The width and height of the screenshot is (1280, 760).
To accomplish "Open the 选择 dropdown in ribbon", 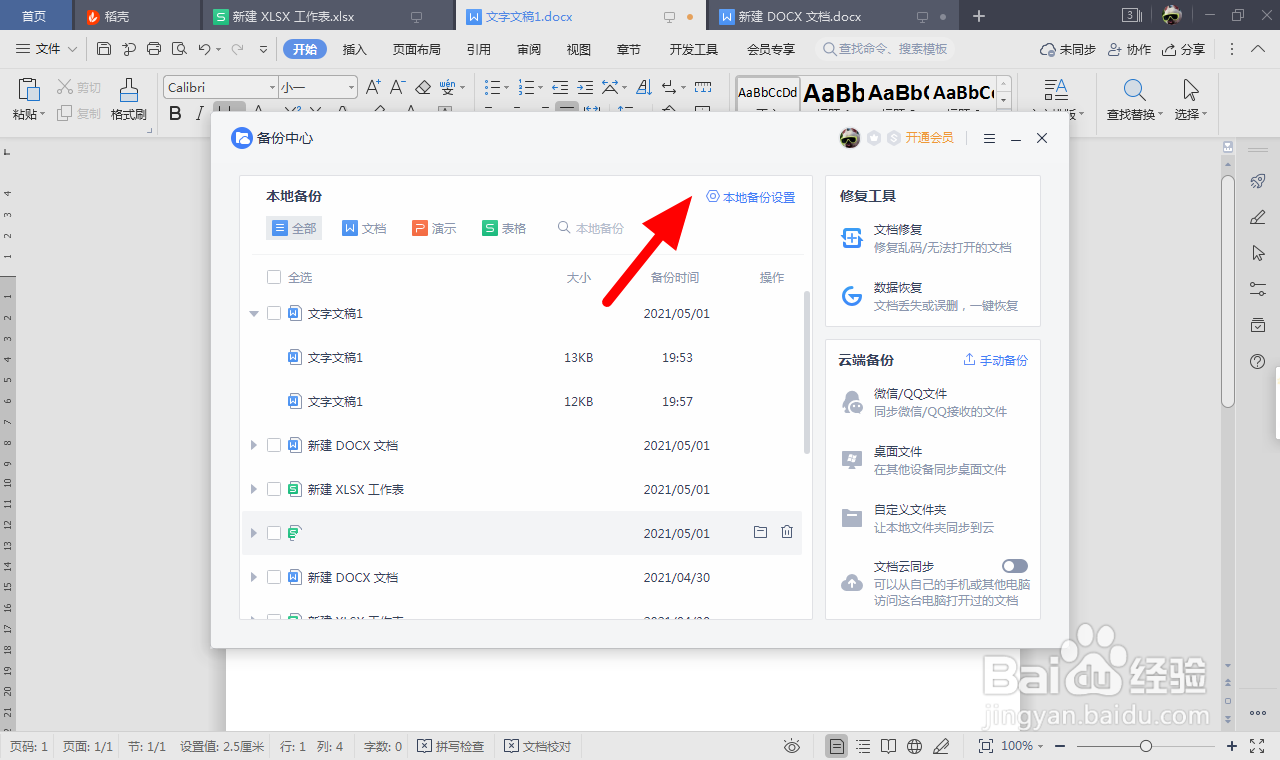I will 1190,99.
